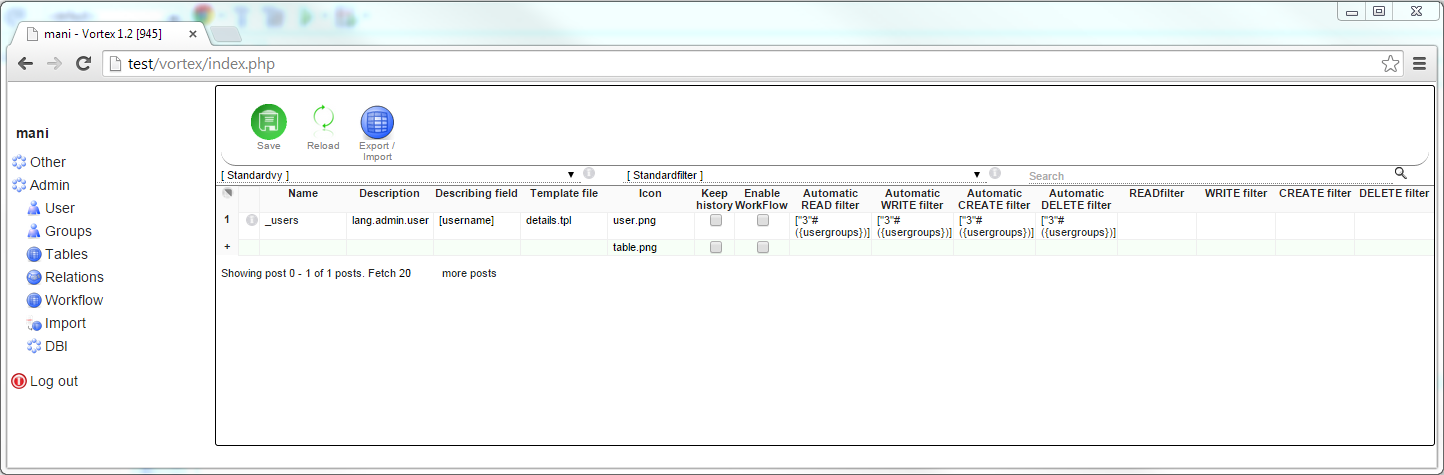Click the info icon on row 1

pos(251,220)
